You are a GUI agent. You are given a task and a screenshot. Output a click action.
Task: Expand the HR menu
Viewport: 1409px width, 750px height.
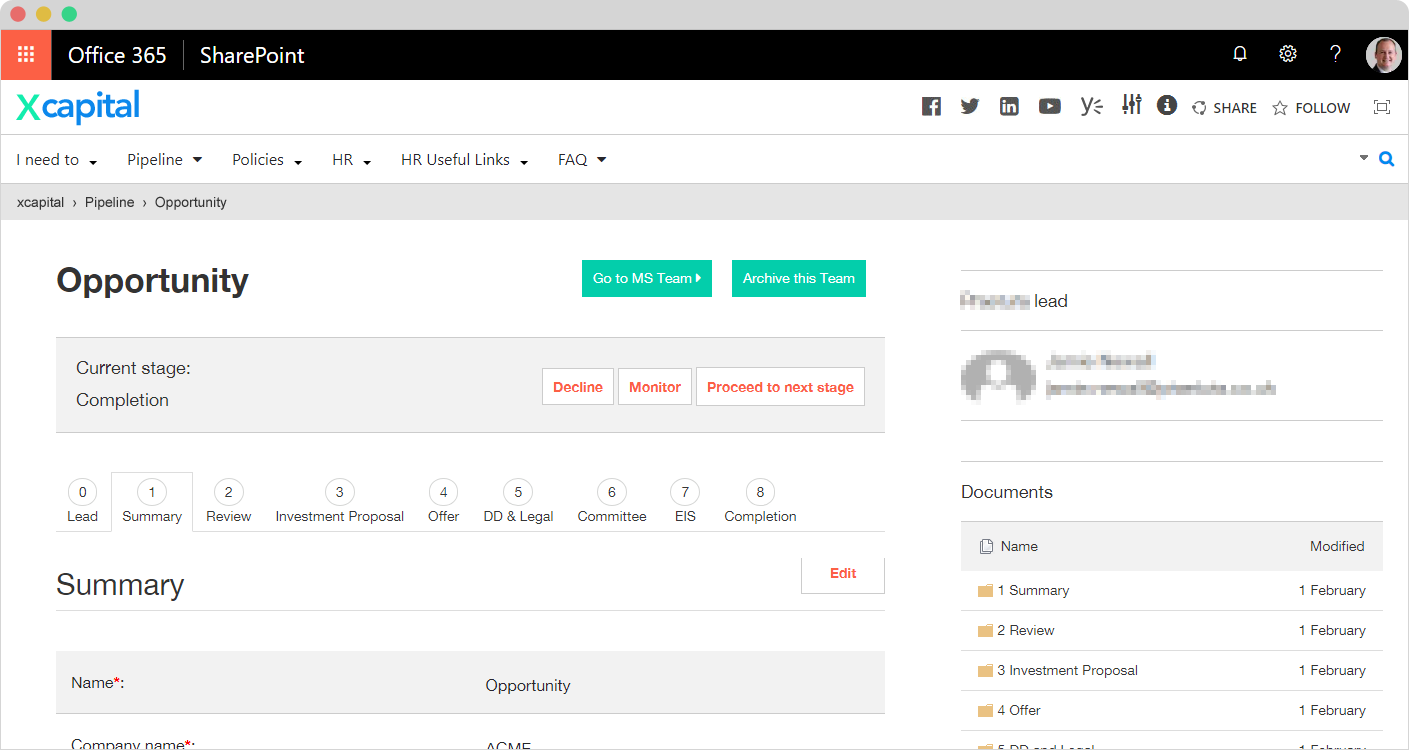pyautogui.click(x=352, y=160)
